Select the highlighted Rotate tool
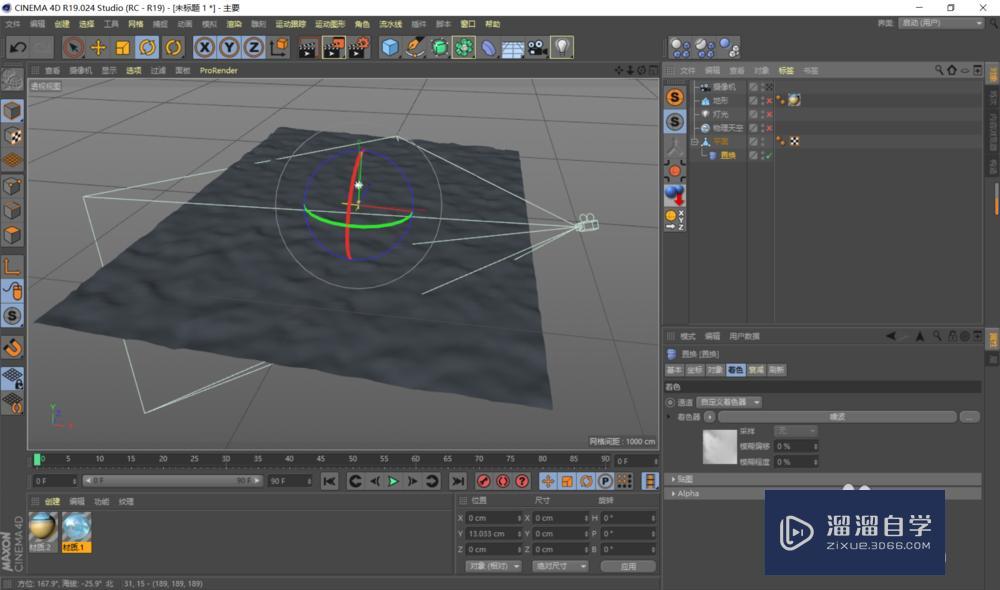 (147, 47)
